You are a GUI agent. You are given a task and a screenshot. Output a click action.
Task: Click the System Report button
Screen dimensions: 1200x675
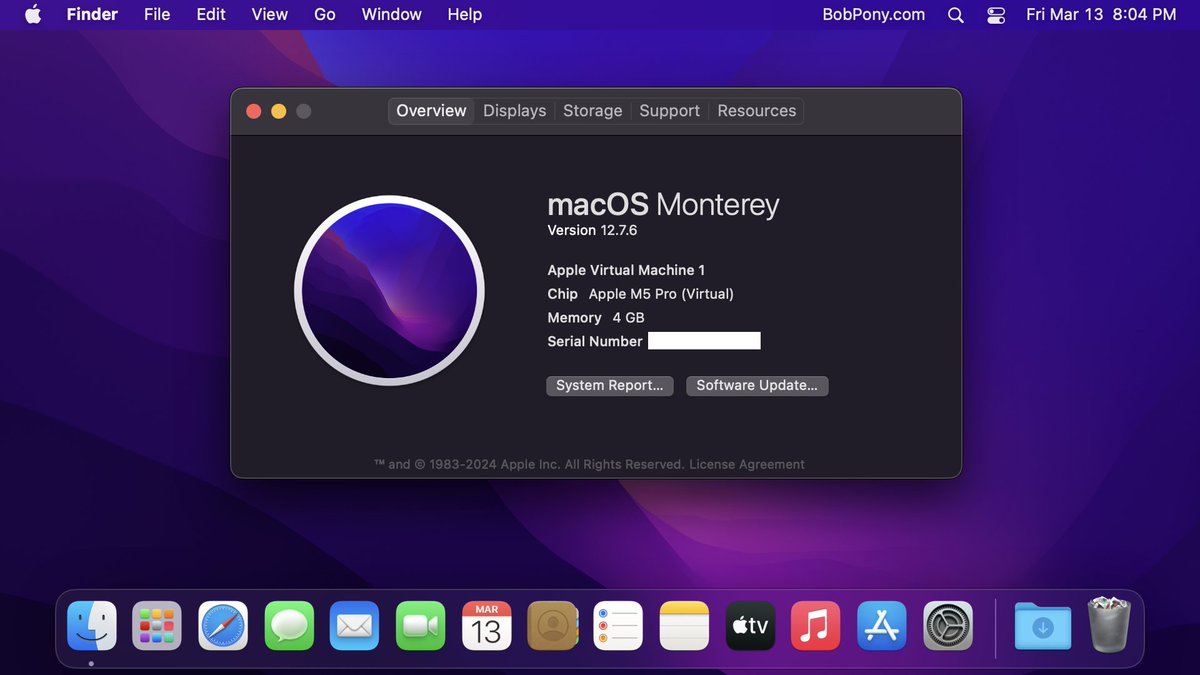[x=610, y=385]
